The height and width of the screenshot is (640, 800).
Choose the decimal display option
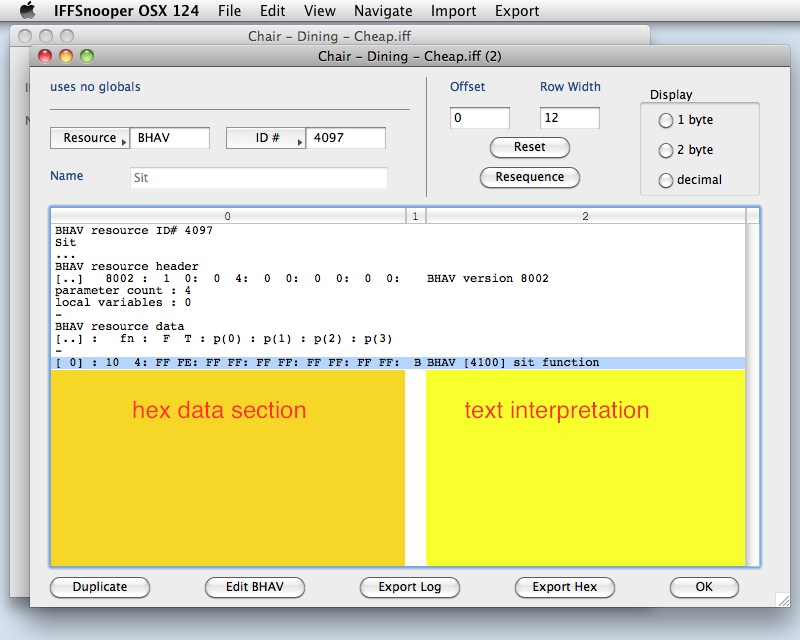pyautogui.click(x=666, y=181)
